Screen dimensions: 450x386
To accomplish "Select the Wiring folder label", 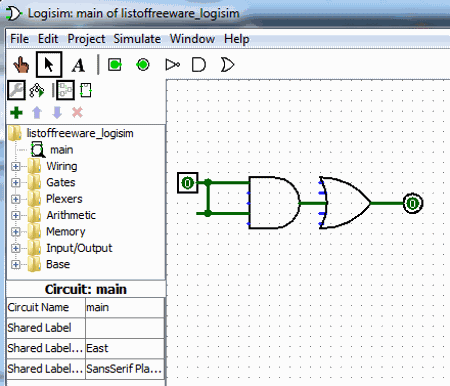I will [62, 166].
